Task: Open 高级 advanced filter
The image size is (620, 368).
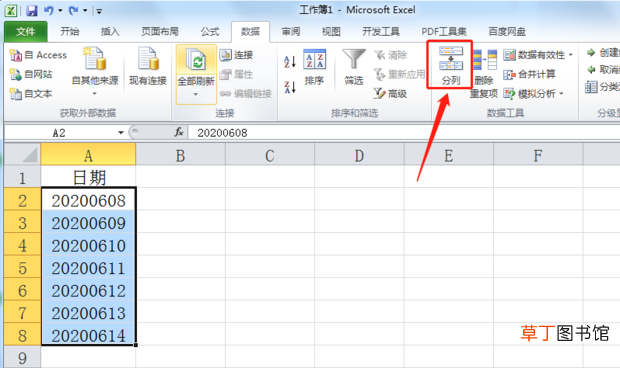Action: point(391,94)
